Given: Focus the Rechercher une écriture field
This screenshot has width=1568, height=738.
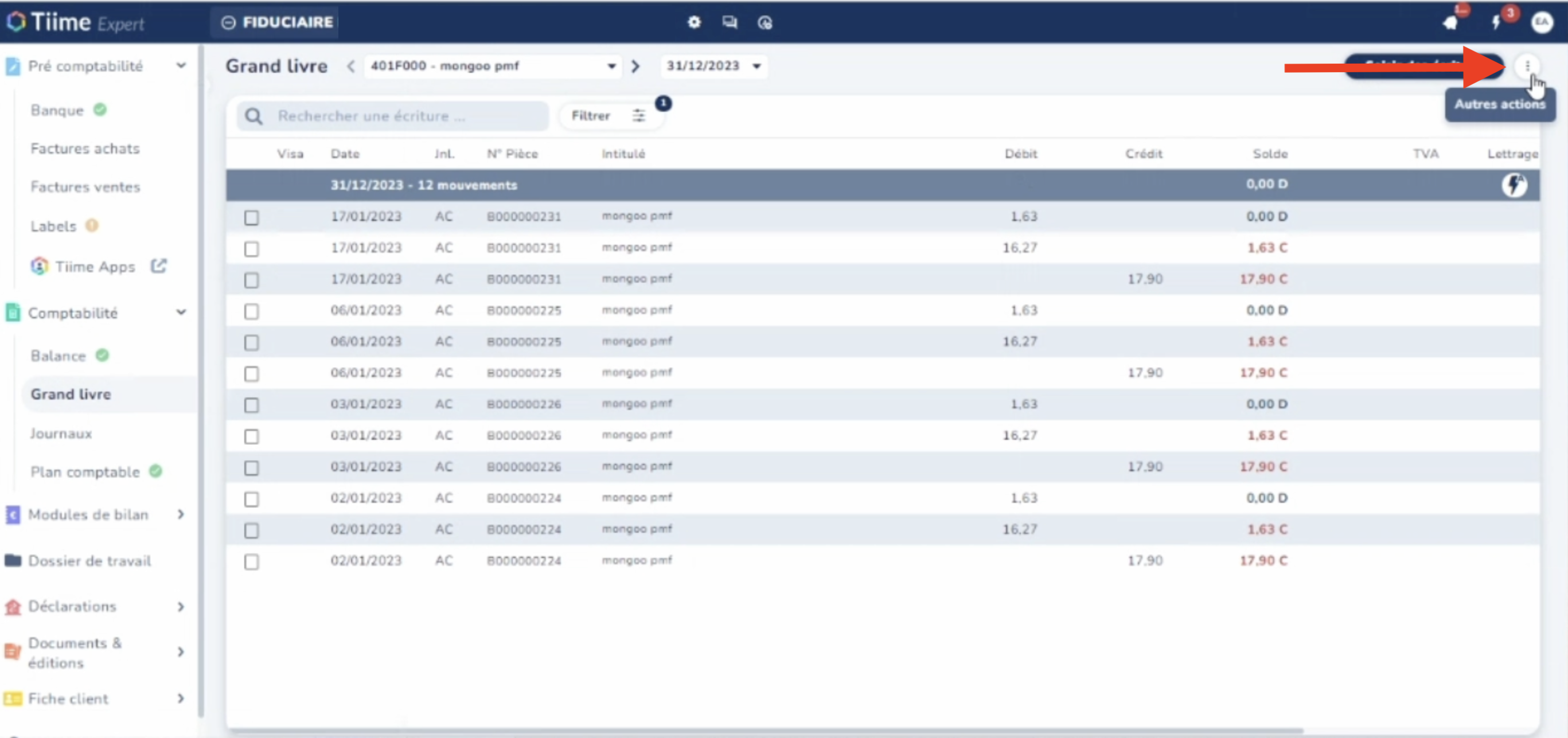Looking at the screenshot, I should [393, 116].
